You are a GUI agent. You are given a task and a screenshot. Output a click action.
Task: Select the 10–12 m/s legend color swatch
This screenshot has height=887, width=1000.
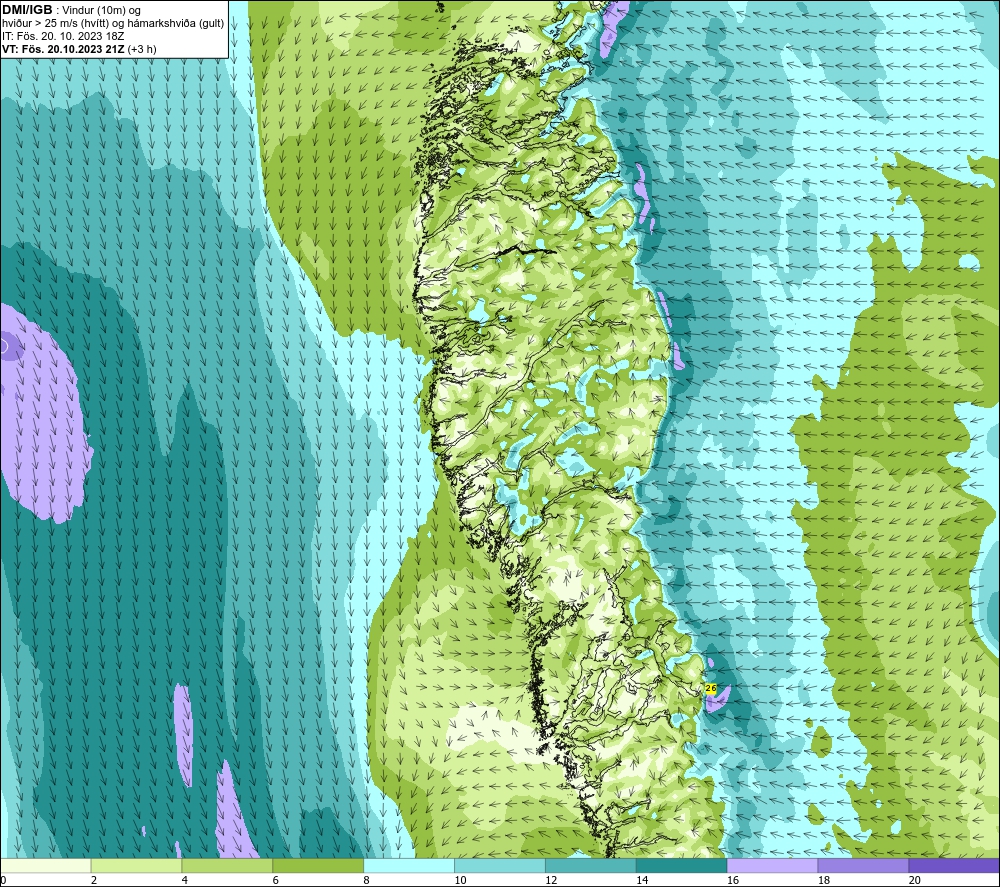(500, 865)
